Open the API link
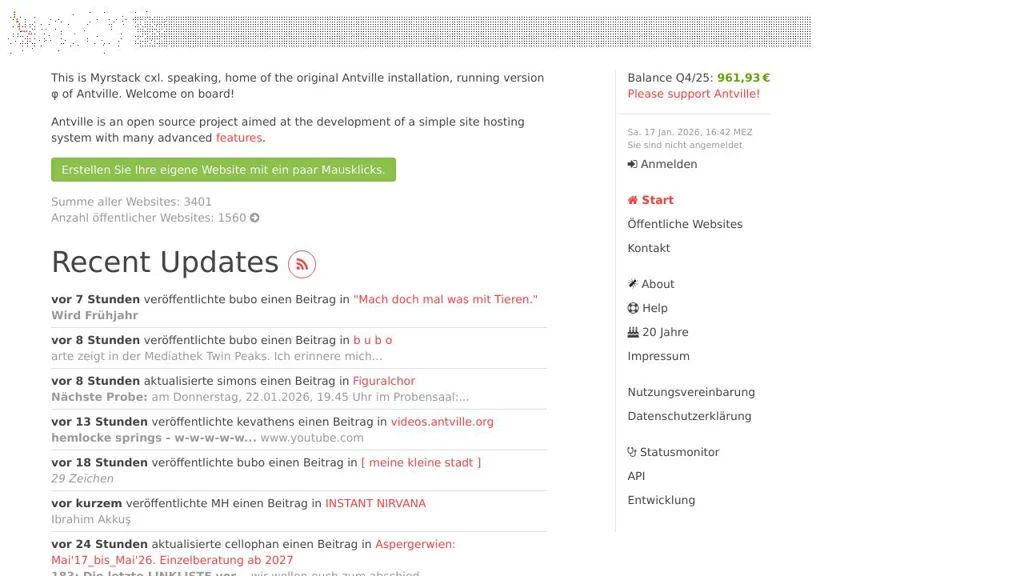 click(x=636, y=476)
